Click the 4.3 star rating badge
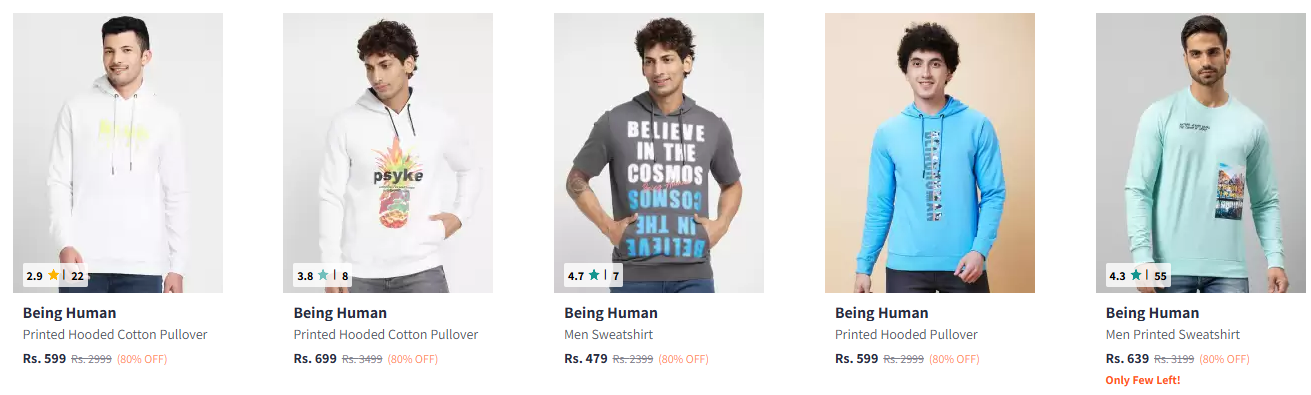 click(x=1139, y=275)
